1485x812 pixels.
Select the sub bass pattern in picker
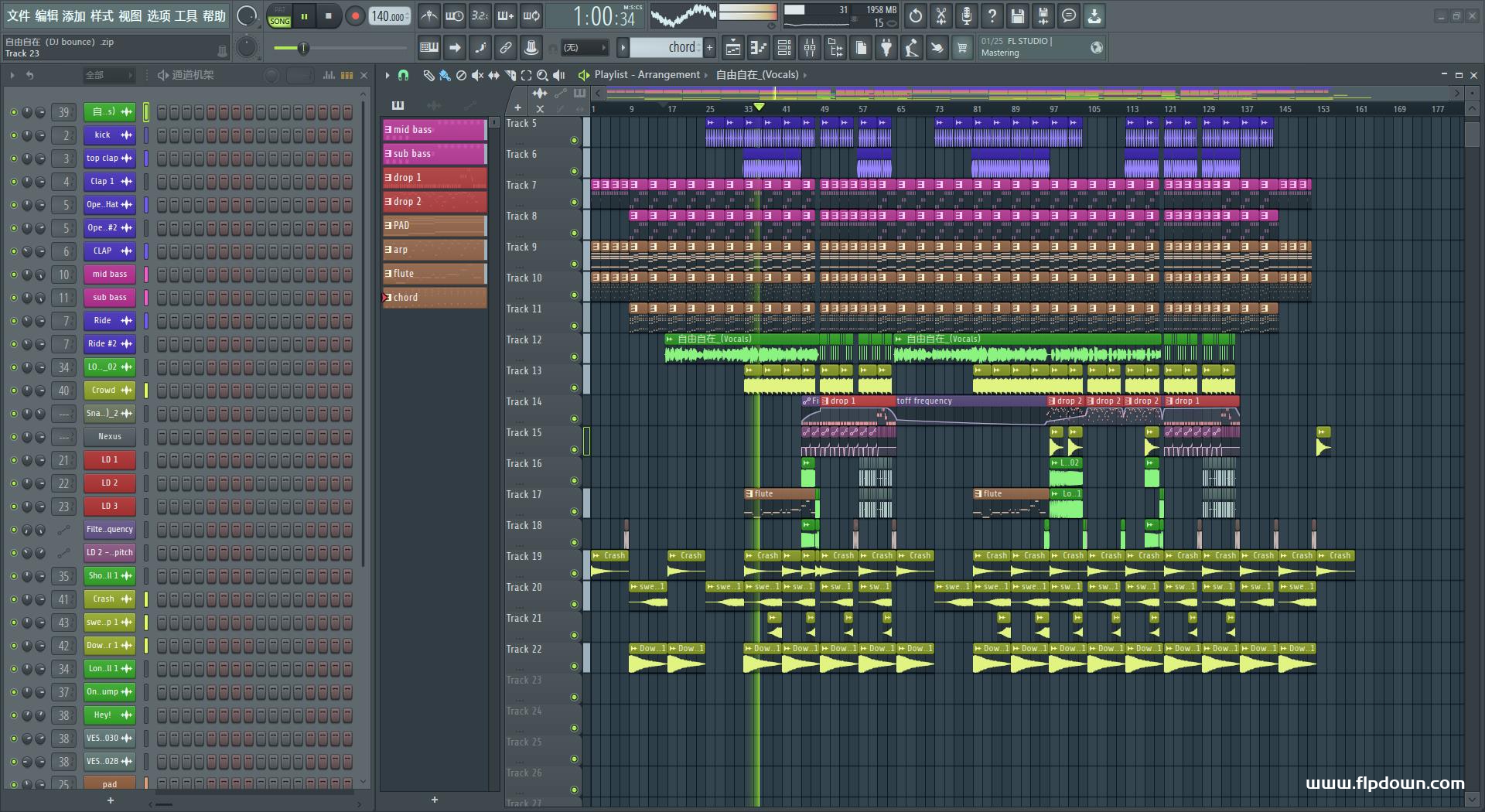[435, 154]
